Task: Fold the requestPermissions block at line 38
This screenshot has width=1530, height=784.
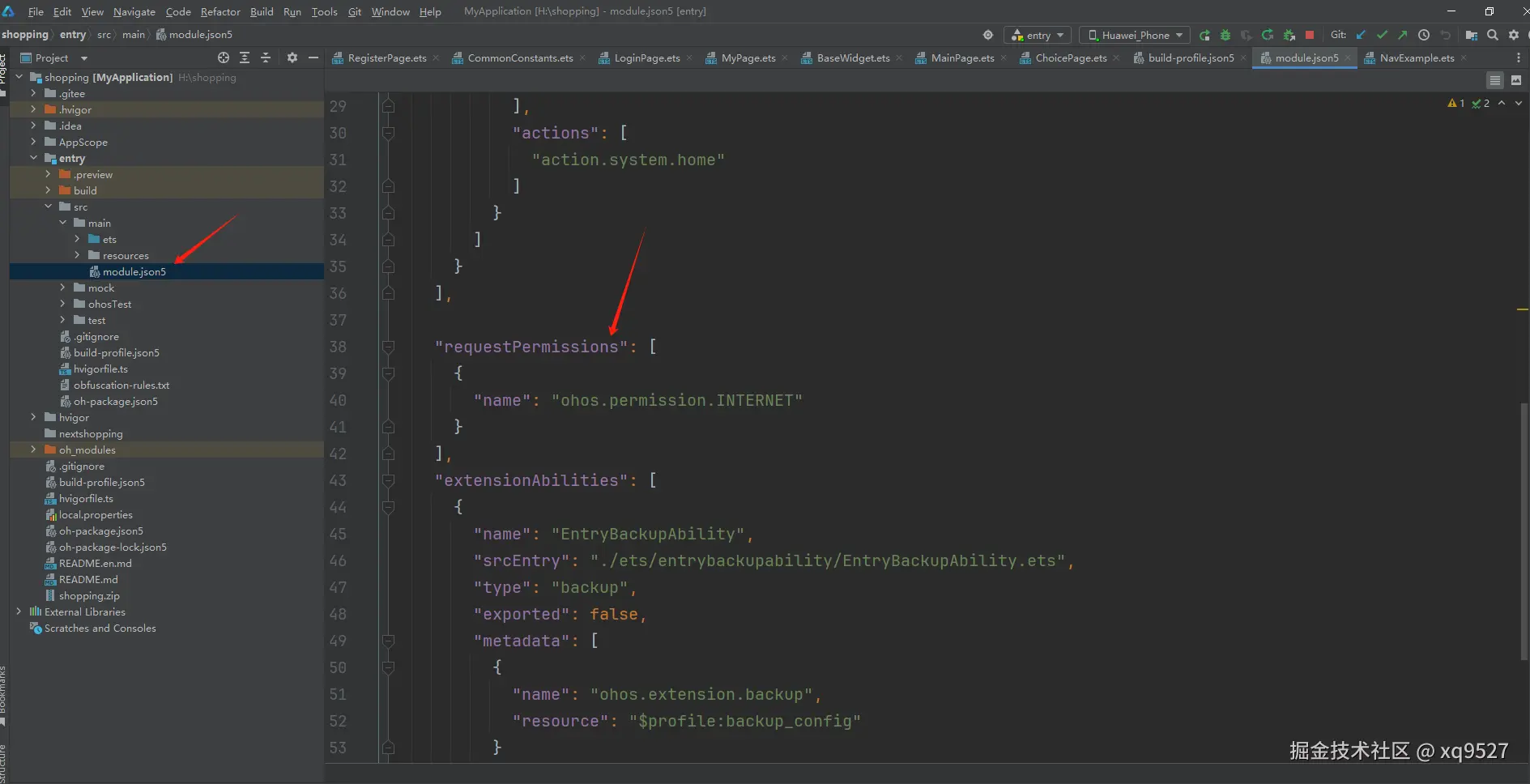Action: click(388, 347)
